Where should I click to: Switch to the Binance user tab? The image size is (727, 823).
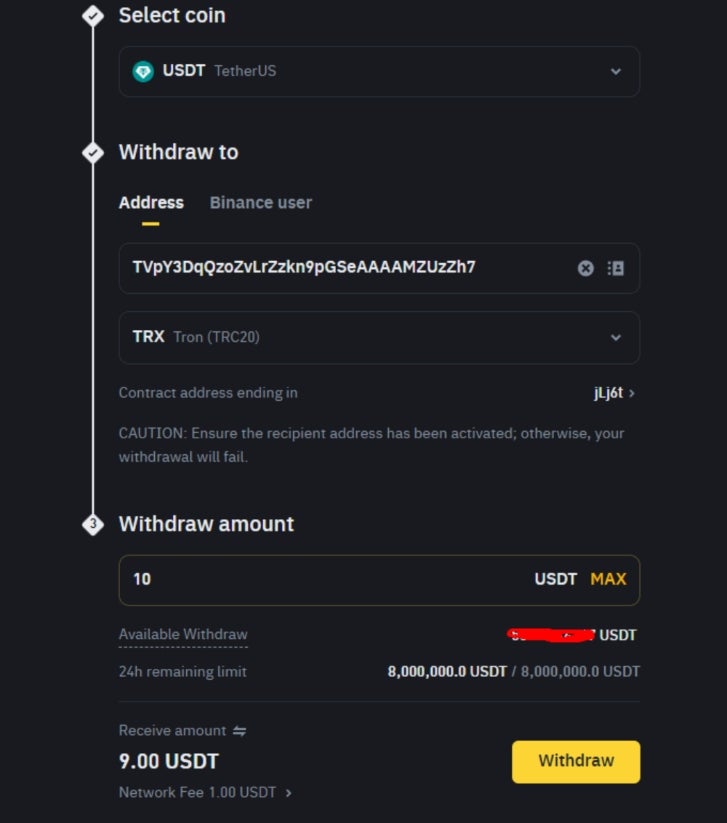[260, 203]
